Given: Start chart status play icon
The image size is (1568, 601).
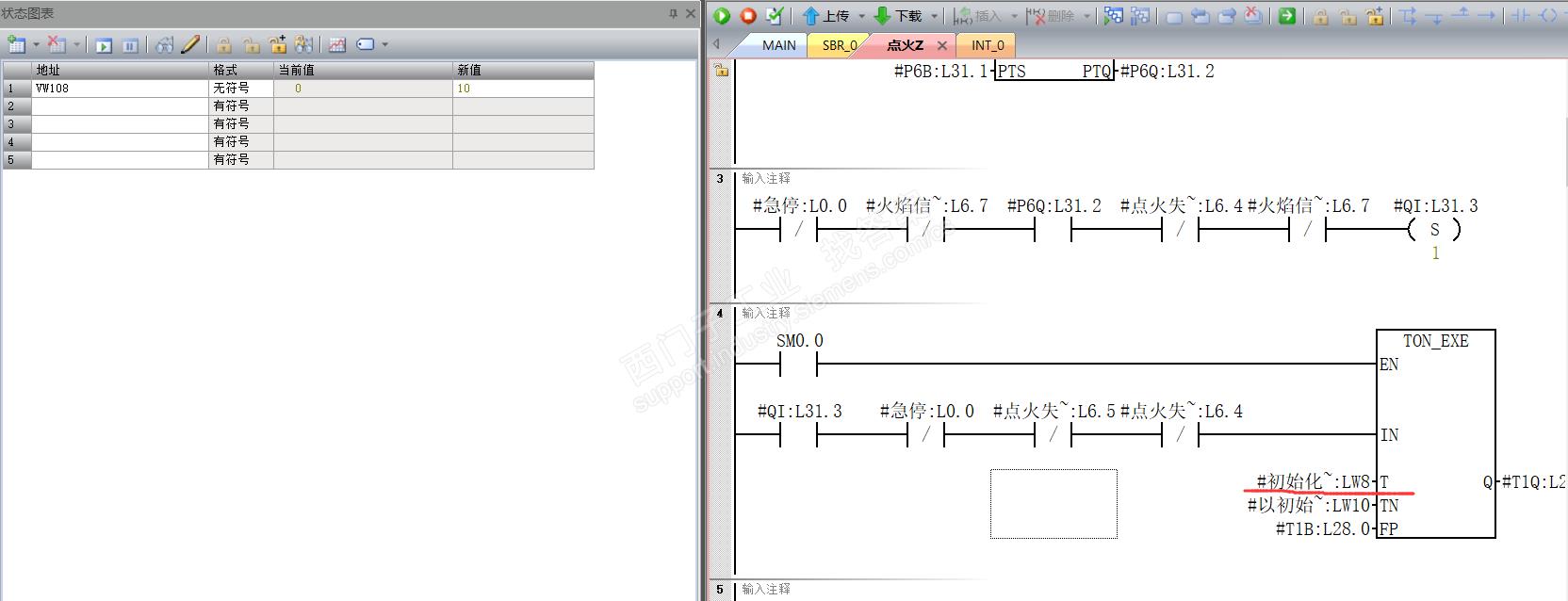Looking at the screenshot, I should point(104,44).
